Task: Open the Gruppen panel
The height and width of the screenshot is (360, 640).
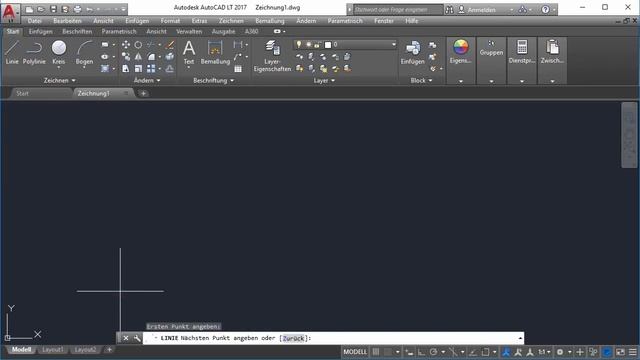Action: coord(491,48)
